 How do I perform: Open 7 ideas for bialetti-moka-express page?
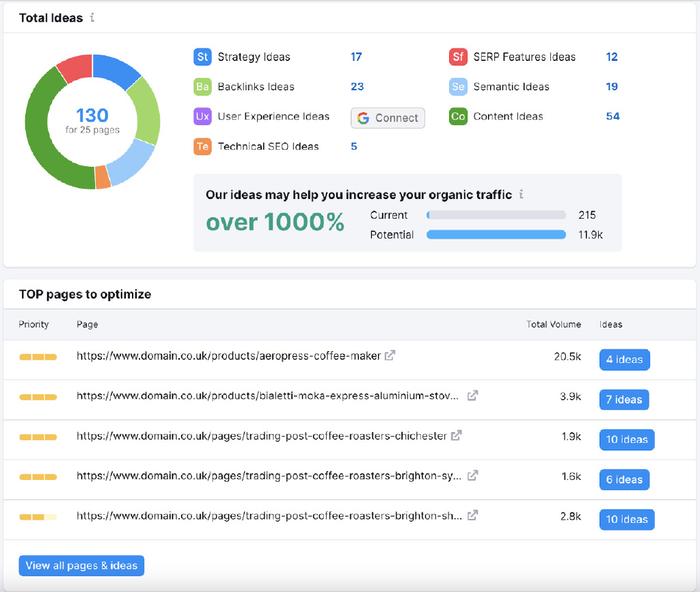[624, 400]
